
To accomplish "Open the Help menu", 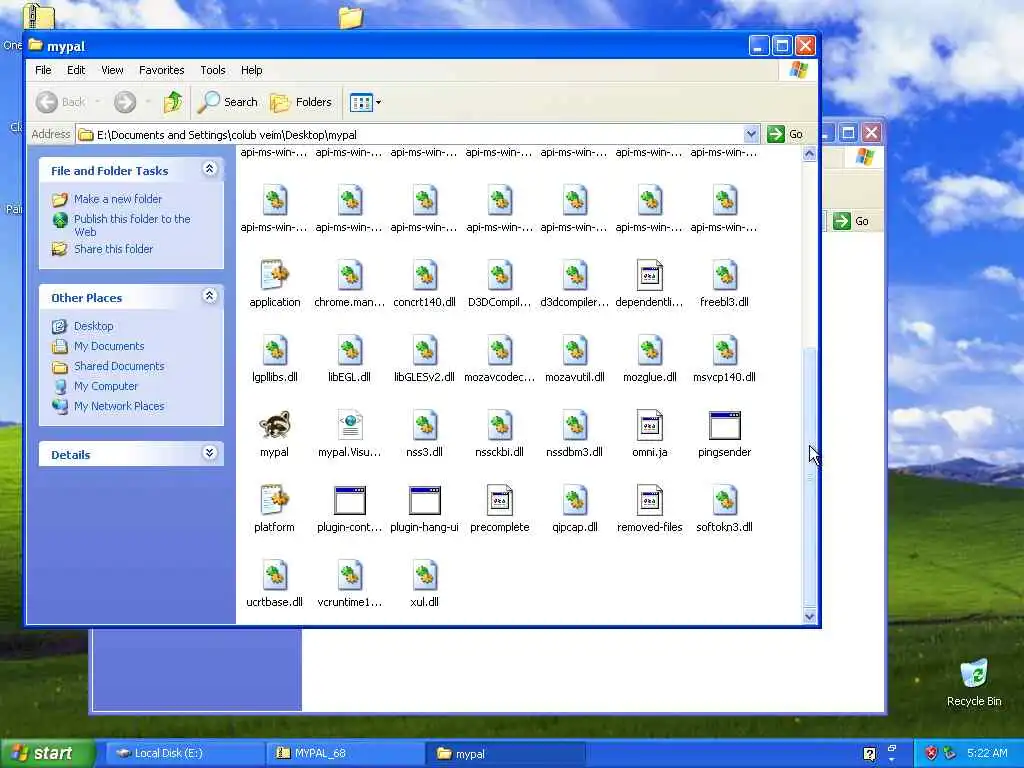I will pyautogui.click(x=251, y=70).
